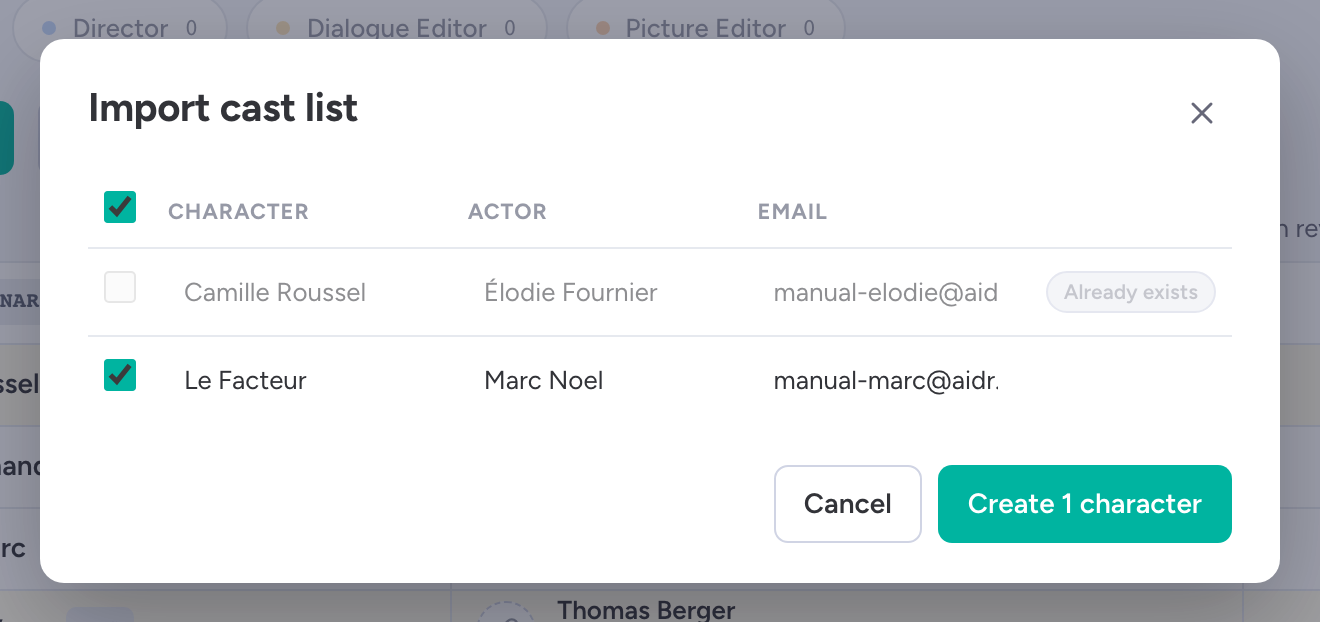This screenshot has height=622, width=1320.
Task: Check the Camille Roussel row checkbox
Action: click(120, 288)
